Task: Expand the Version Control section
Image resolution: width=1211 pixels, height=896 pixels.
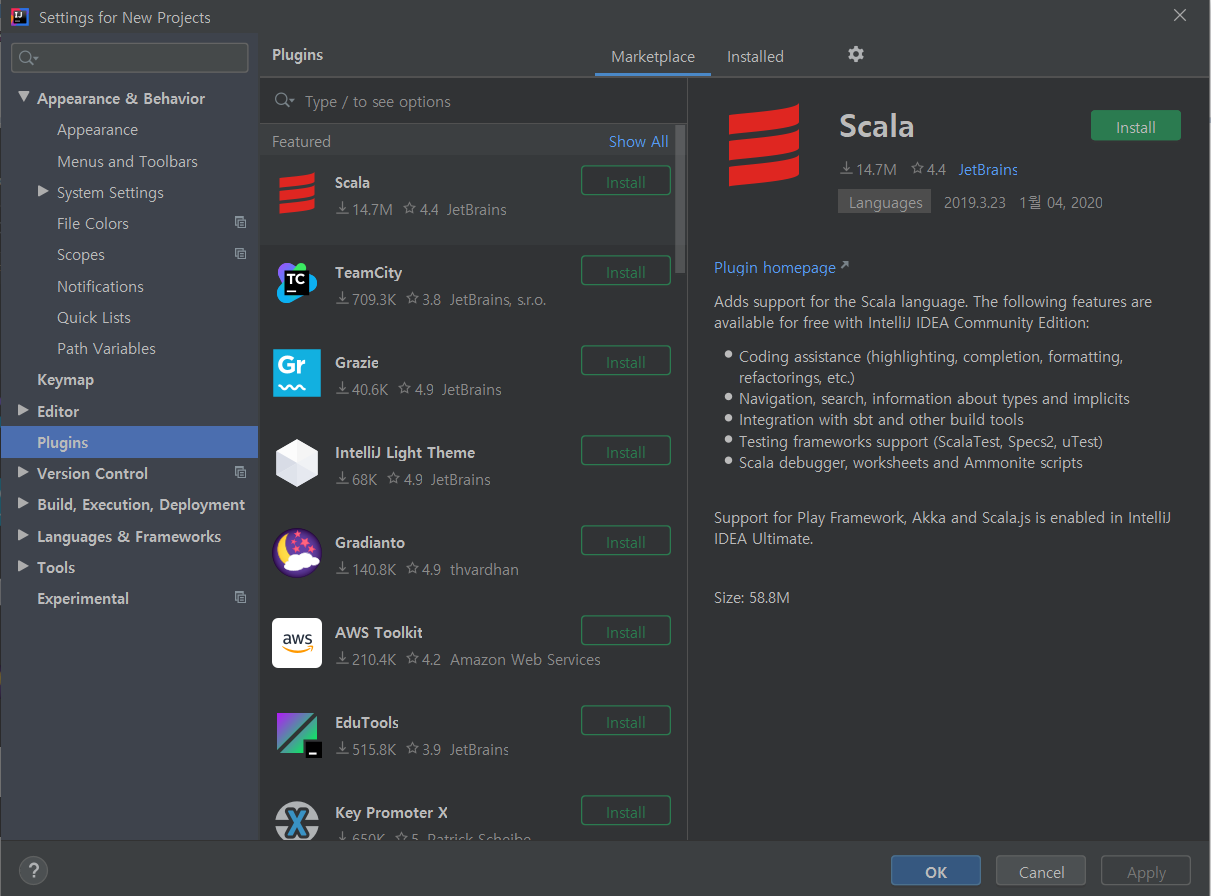Action: tap(24, 472)
